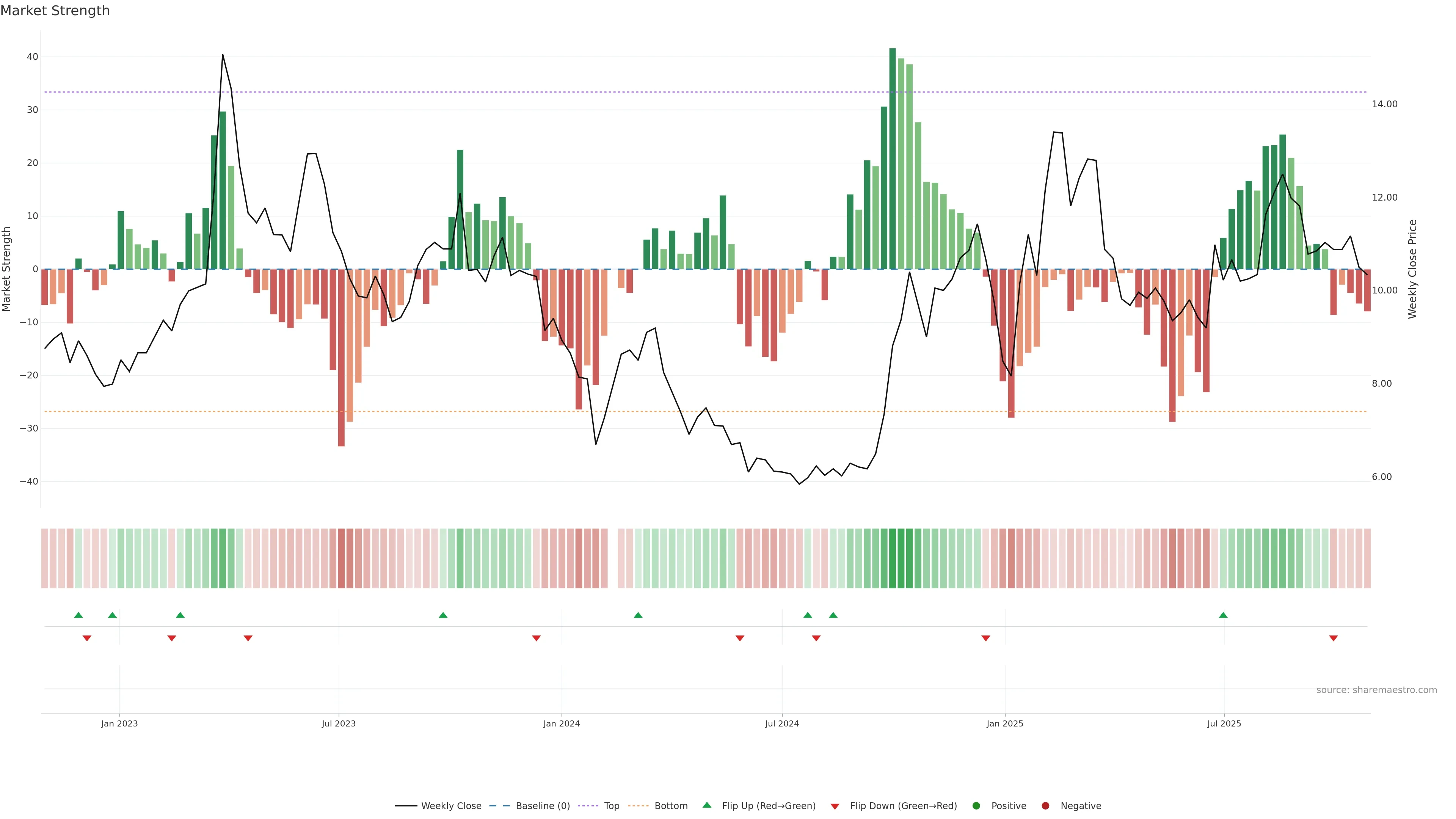Click the tallest green bar above 40
This screenshot has width=1456, height=819.
pos(893,158)
